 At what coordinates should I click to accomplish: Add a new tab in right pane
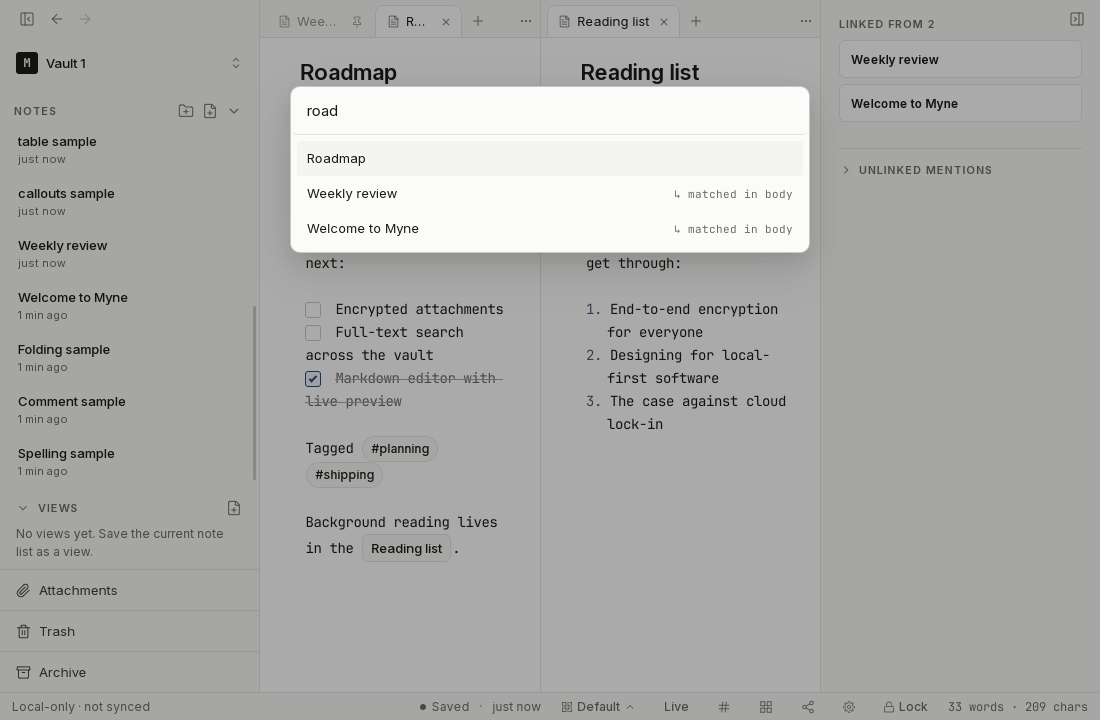[696, 21]
